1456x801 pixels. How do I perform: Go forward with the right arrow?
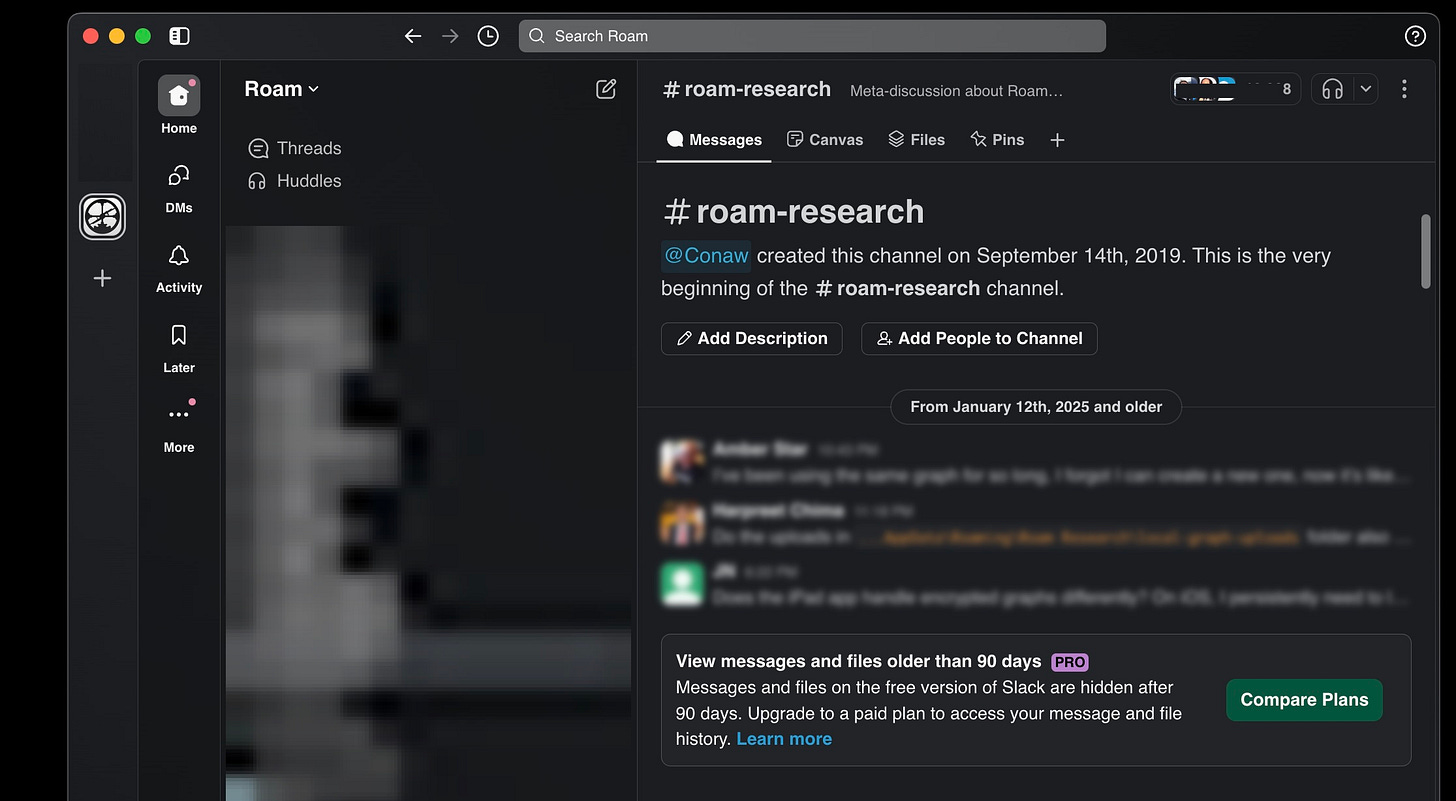click(450, 36)
